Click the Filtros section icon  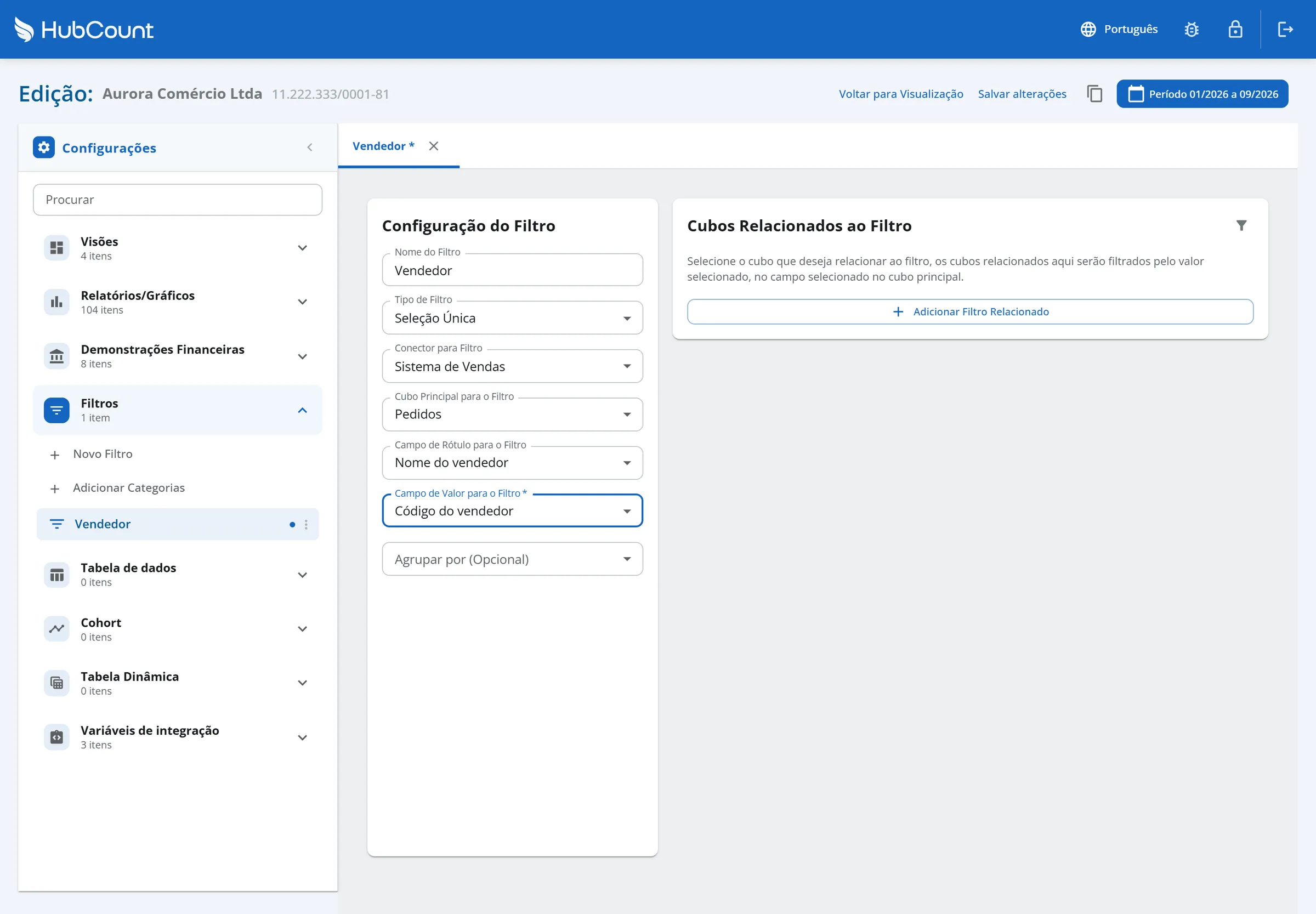[x=56, y=410]
